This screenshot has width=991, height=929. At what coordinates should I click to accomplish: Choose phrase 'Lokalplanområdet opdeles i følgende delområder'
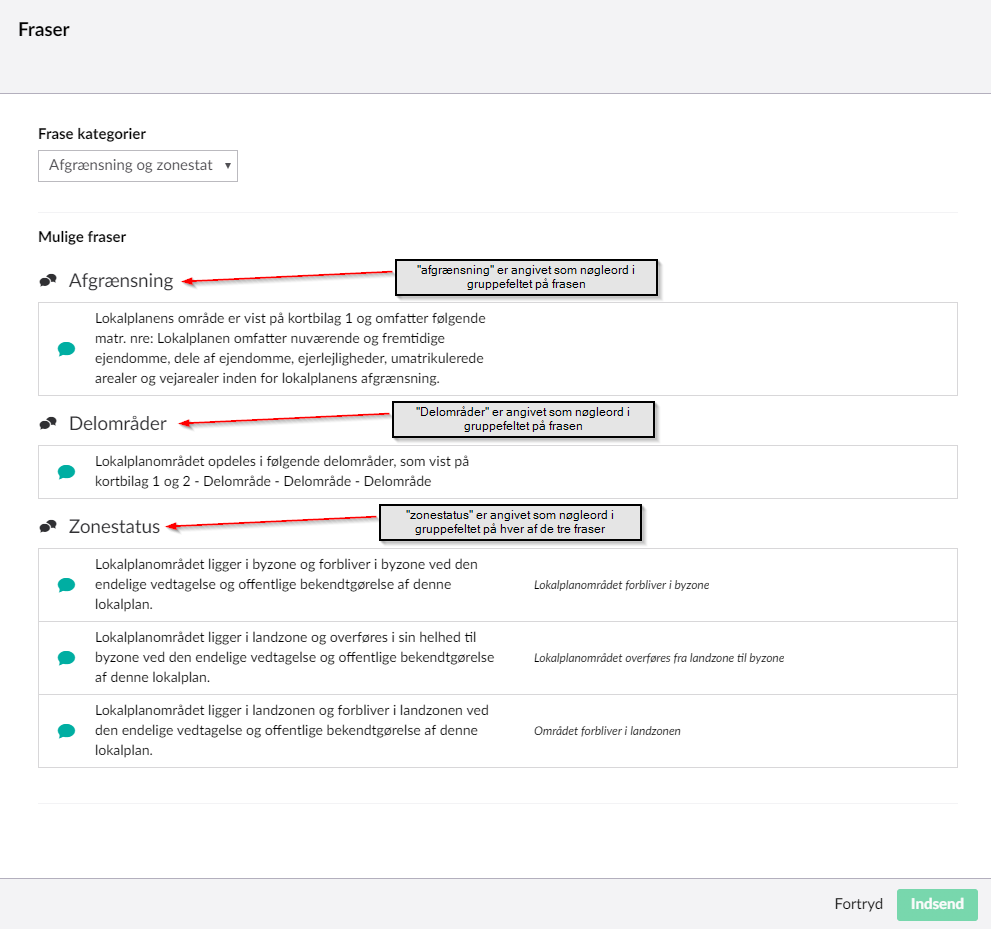click(282, 472)
